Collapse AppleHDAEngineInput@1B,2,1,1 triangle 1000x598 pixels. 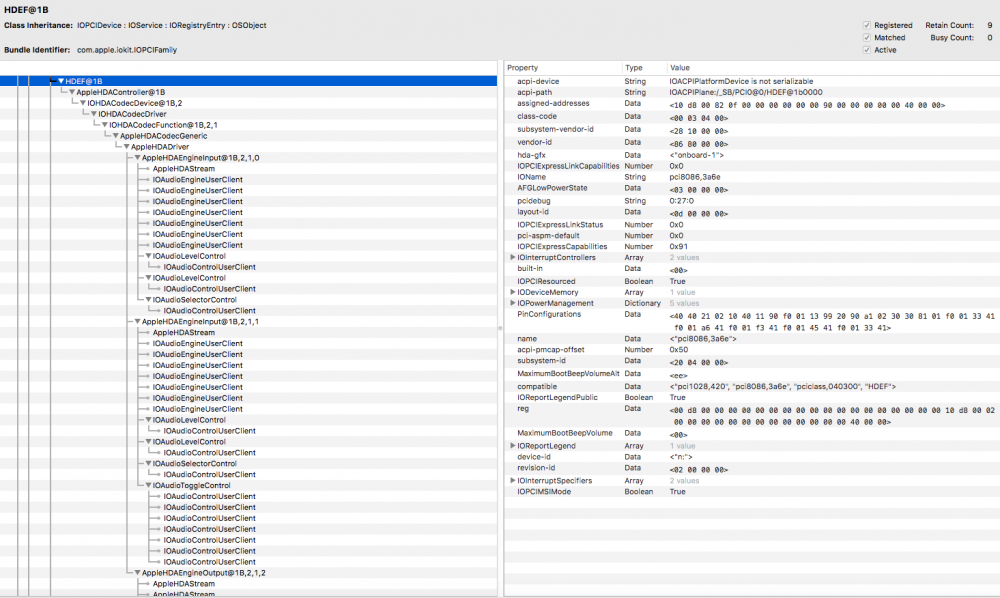coord(137,321)
